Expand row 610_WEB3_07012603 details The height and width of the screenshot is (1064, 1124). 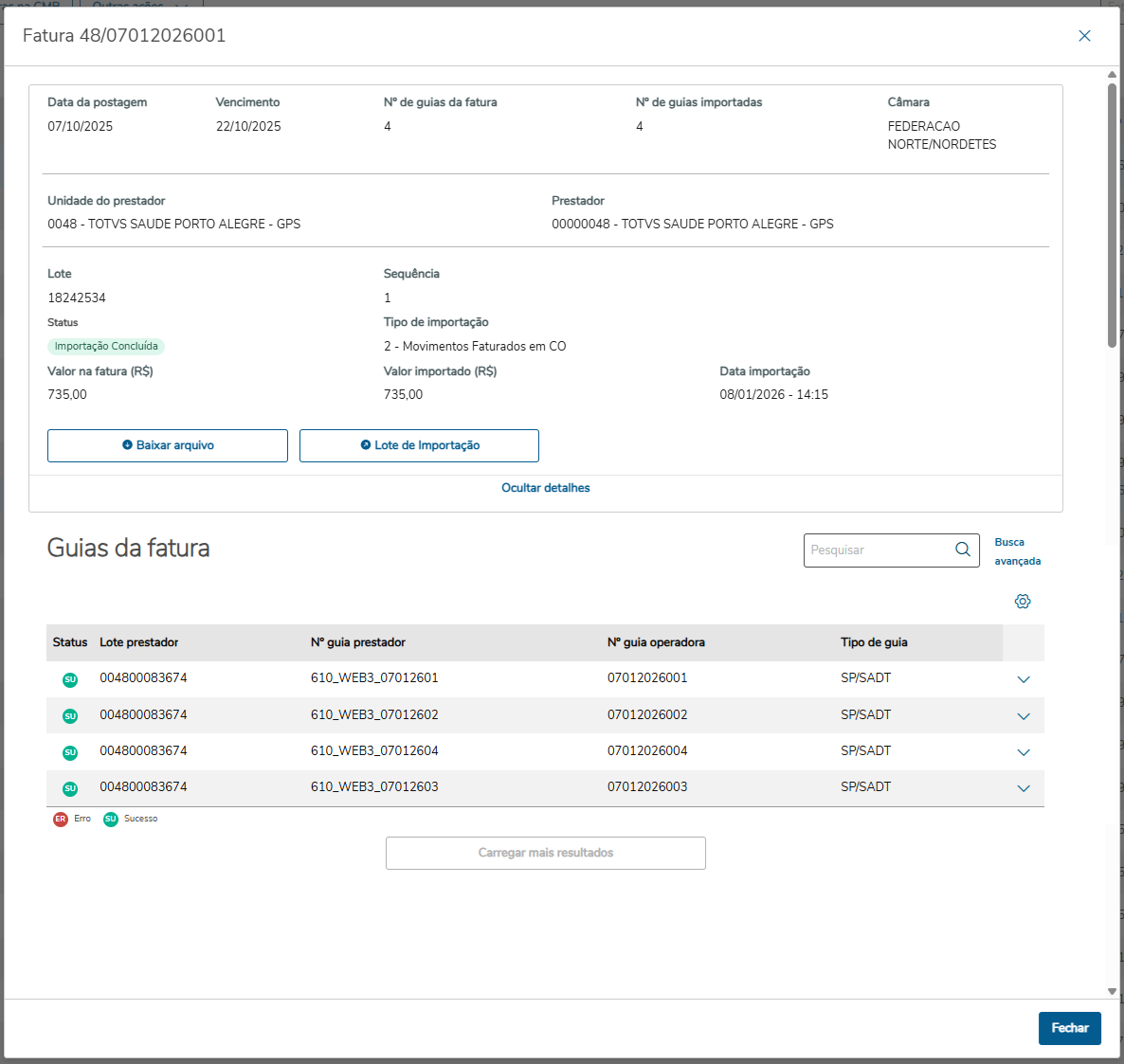pyautogui.click(x=1023, y=788)
